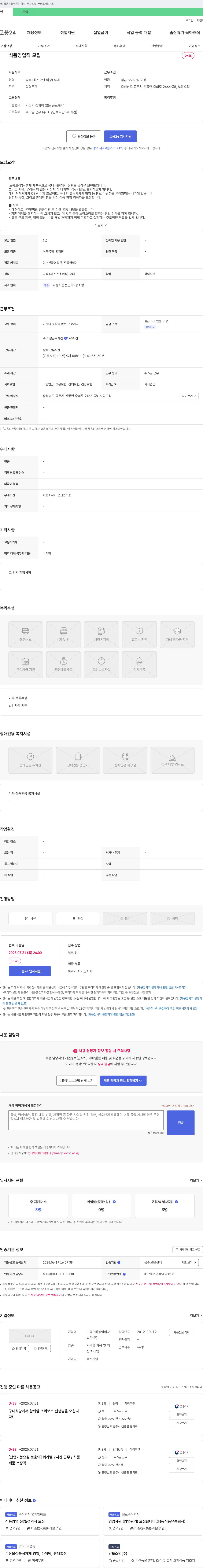
Task: Click the 채용현황 이력 button
Action: [182, 1332]
